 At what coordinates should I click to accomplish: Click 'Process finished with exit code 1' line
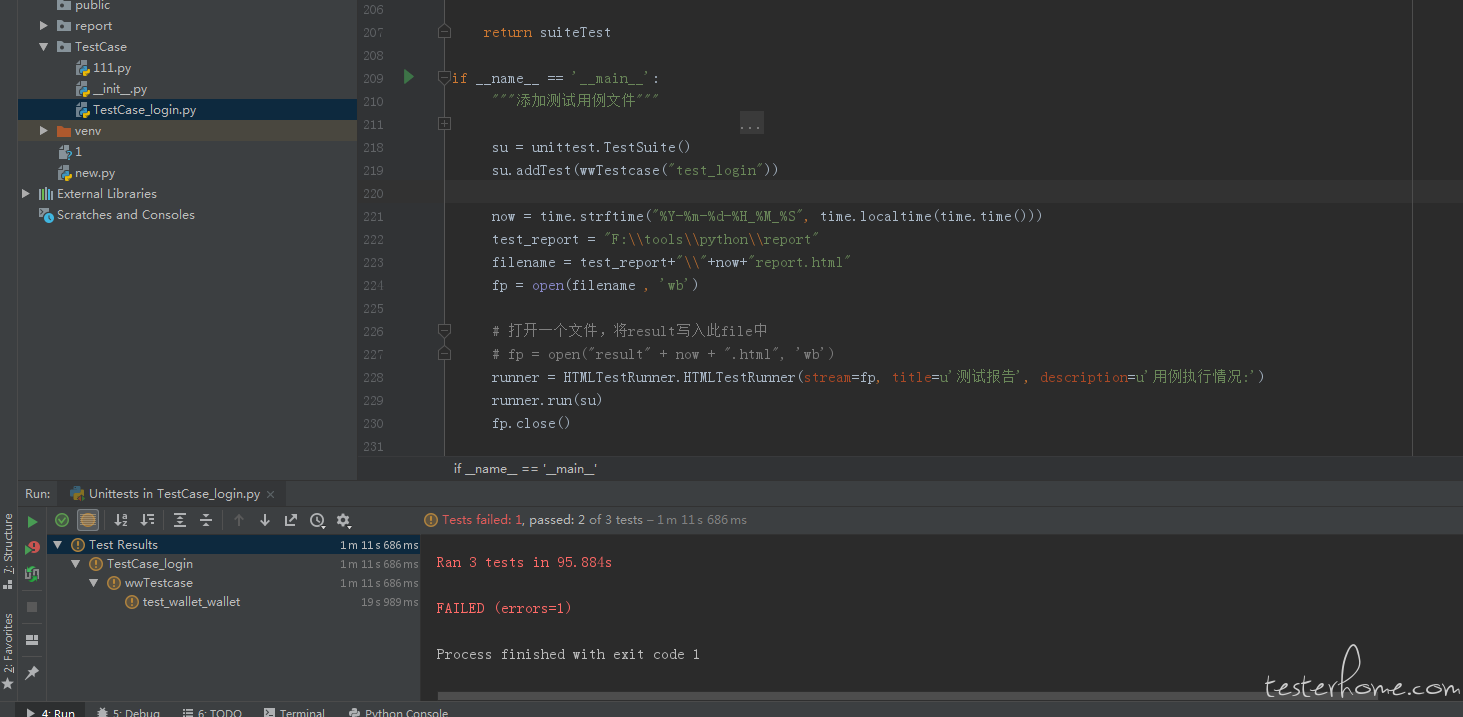(x=568, y=654)
